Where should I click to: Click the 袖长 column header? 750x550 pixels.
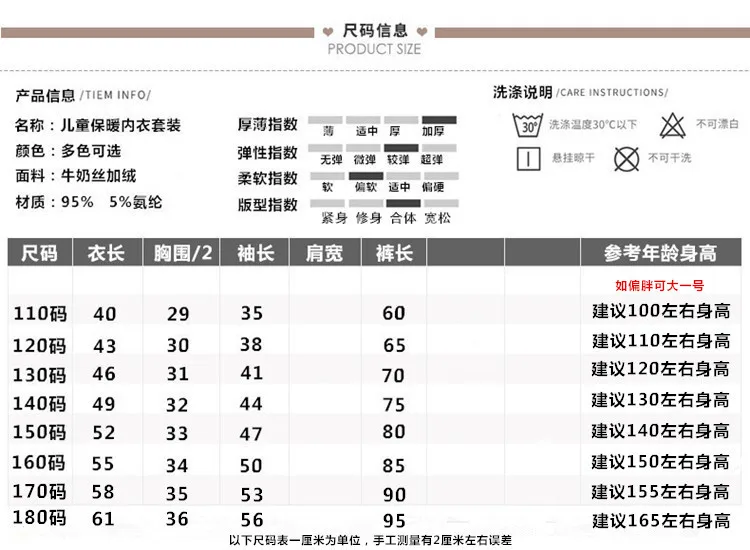254,252
